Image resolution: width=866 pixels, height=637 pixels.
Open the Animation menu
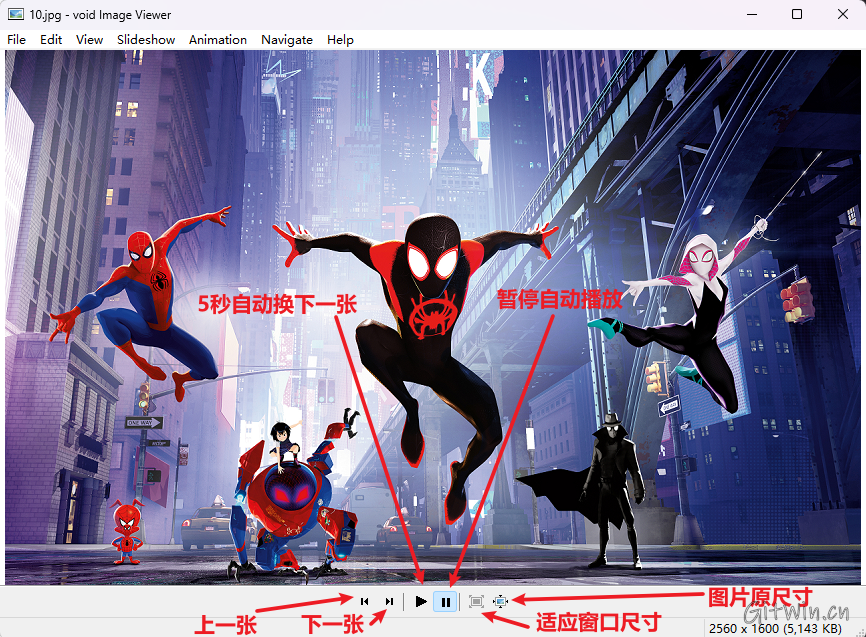point(217,39)
